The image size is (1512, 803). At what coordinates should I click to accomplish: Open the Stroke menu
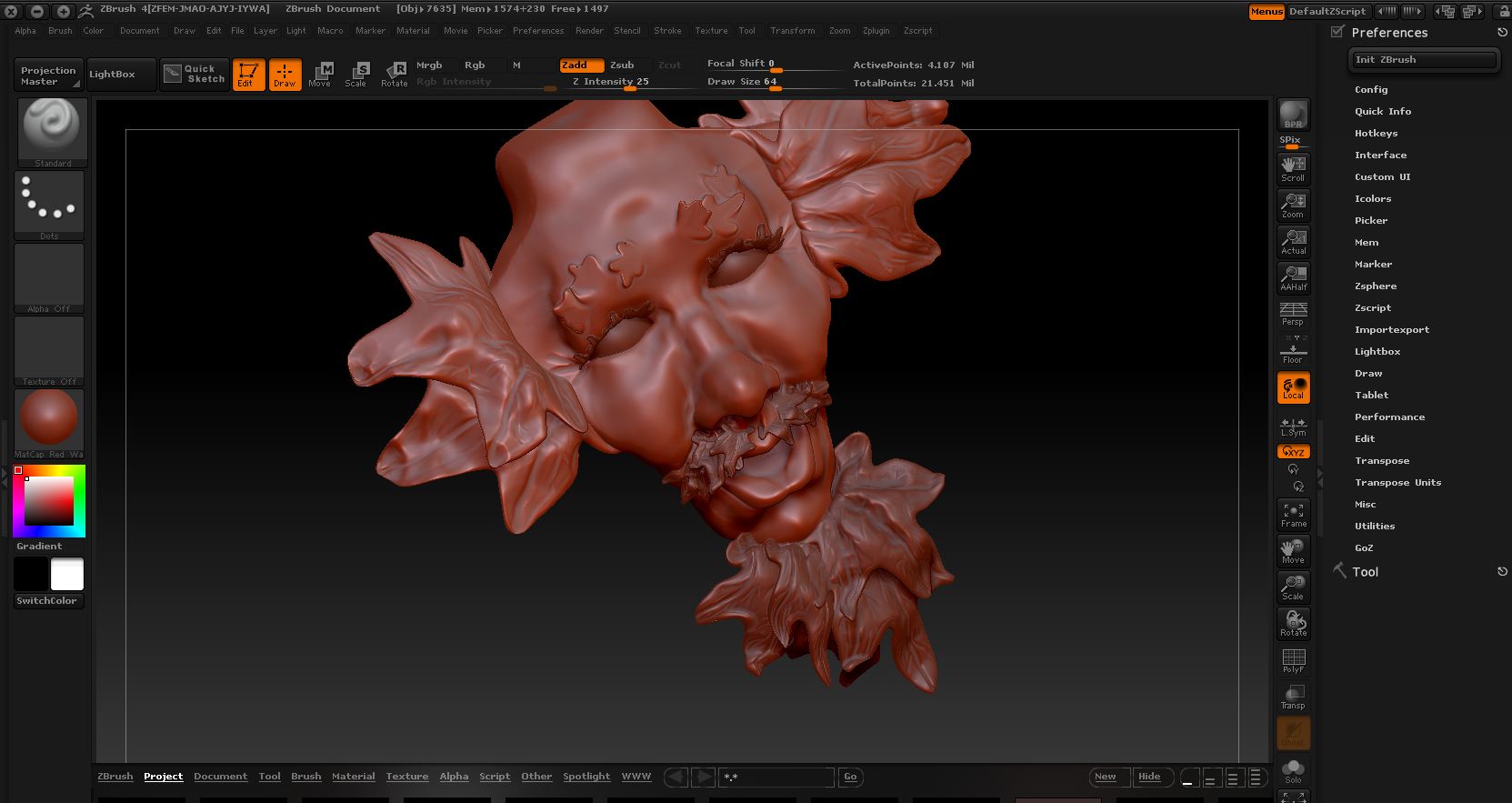(x=667, y=31)
